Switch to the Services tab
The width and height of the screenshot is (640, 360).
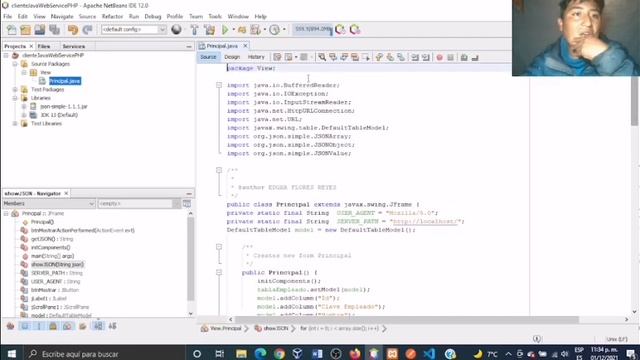tap(74, 47)
